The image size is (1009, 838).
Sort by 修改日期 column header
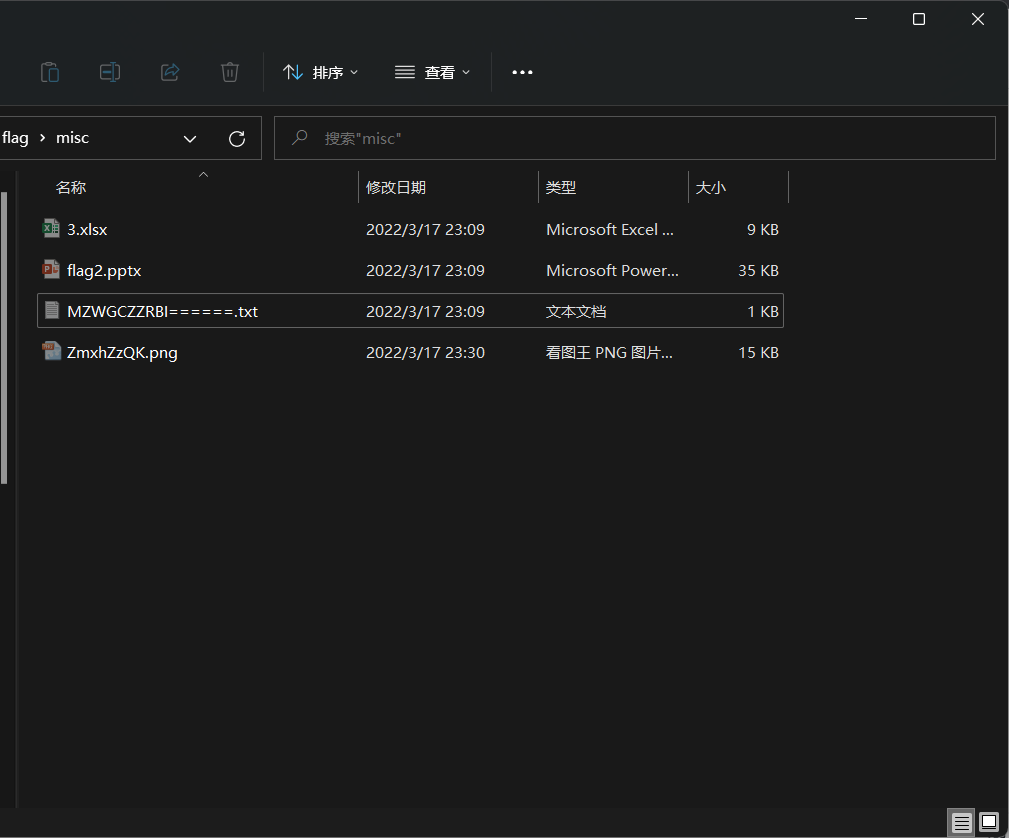[396, 187]
